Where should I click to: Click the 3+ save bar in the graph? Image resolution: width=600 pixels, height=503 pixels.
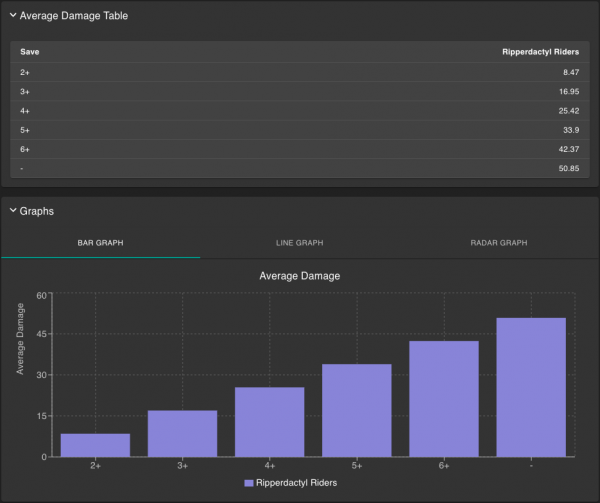[x=183, y=433]
